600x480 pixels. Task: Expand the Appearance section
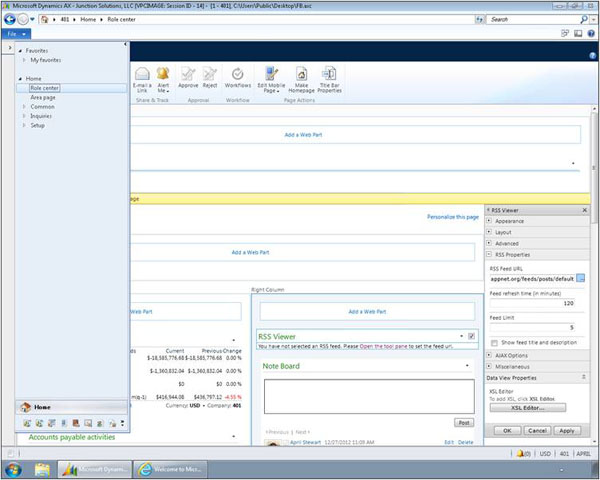point(489,221)
